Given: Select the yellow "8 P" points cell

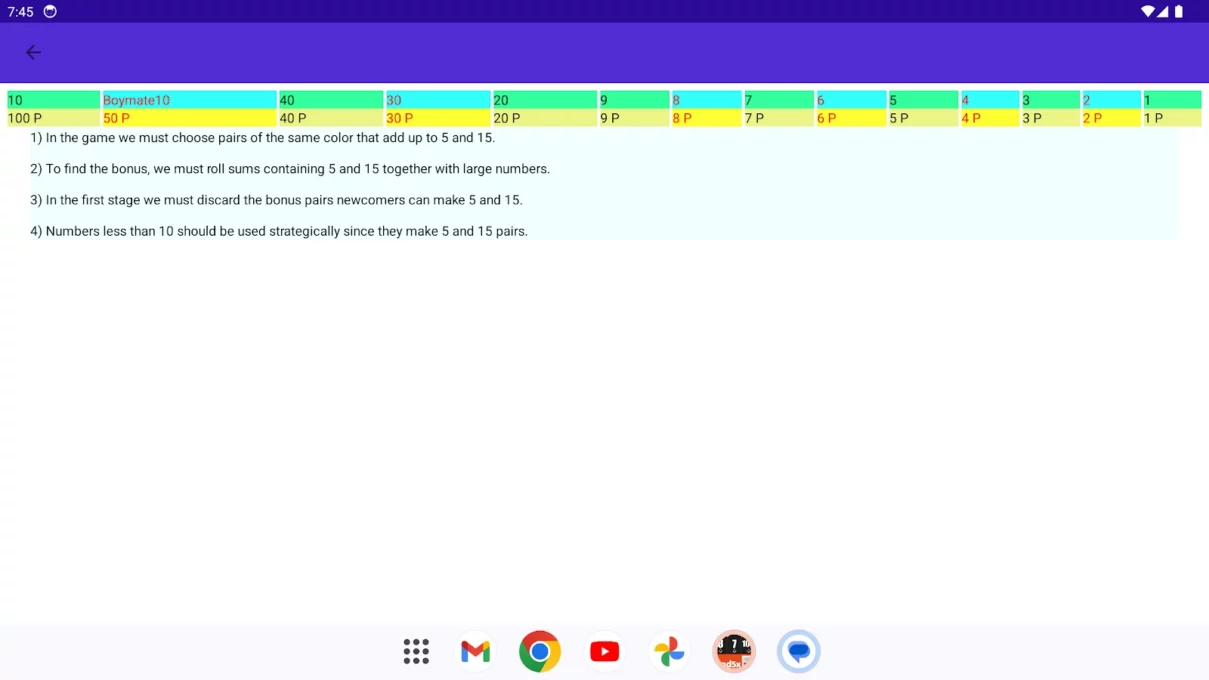Looking at the screenshot, I should pyautogui.click(x=706, y=118).
